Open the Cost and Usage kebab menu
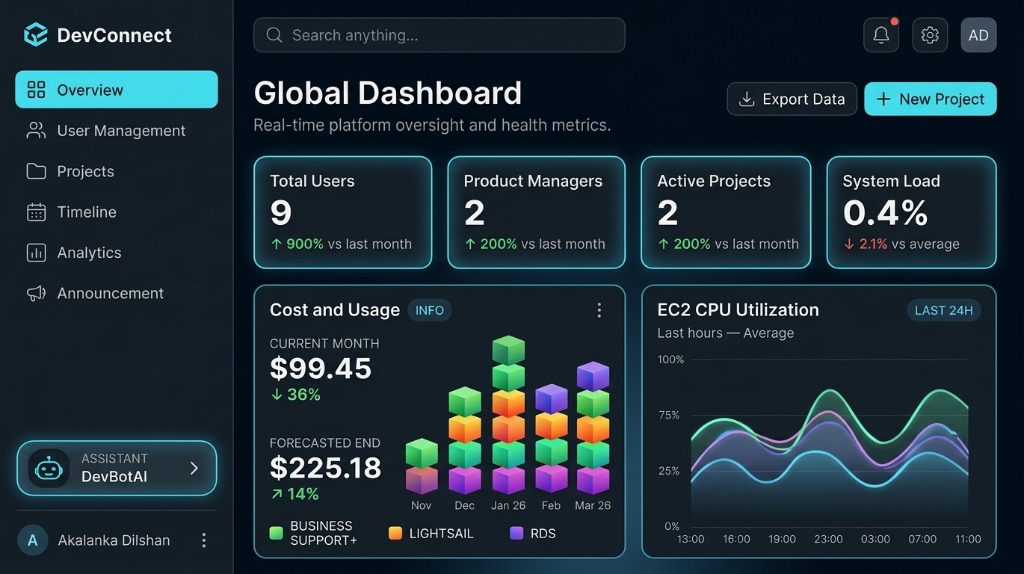The image size is (1024, 574). coord(599,310)
